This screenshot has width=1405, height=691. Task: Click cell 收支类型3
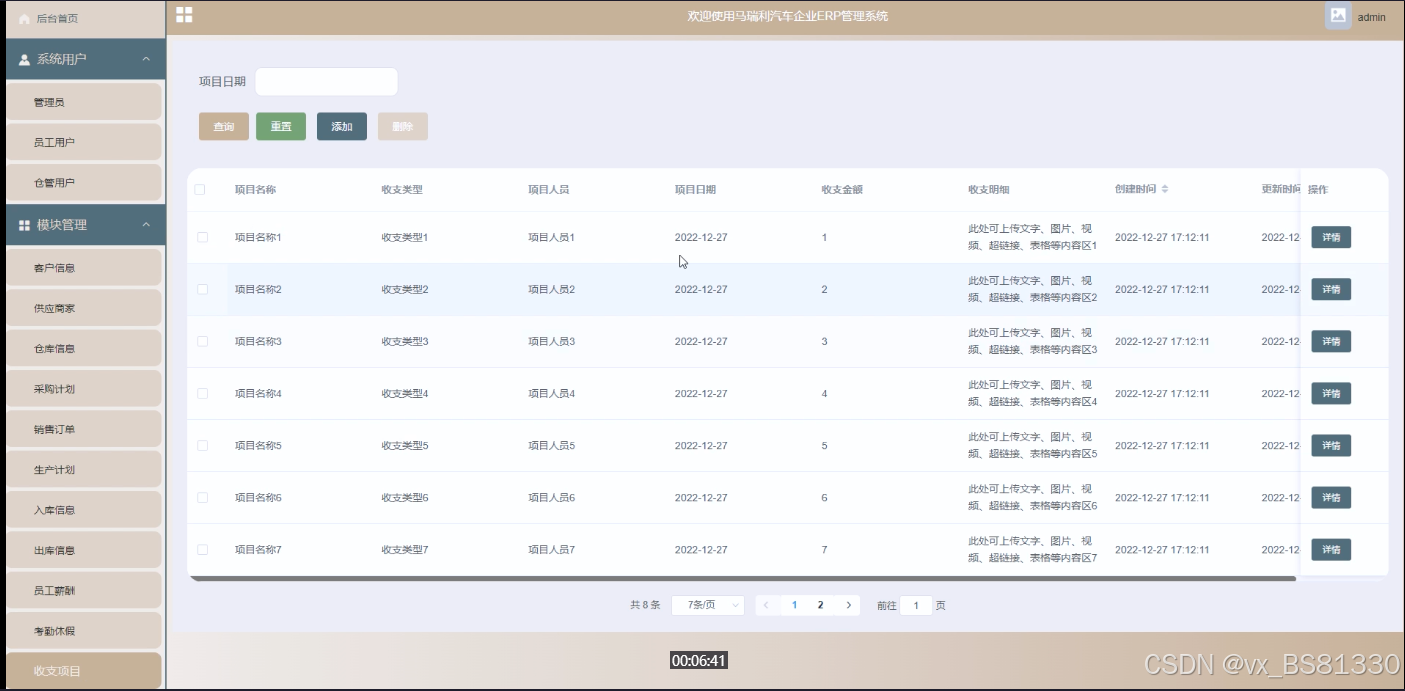[405, 341]
